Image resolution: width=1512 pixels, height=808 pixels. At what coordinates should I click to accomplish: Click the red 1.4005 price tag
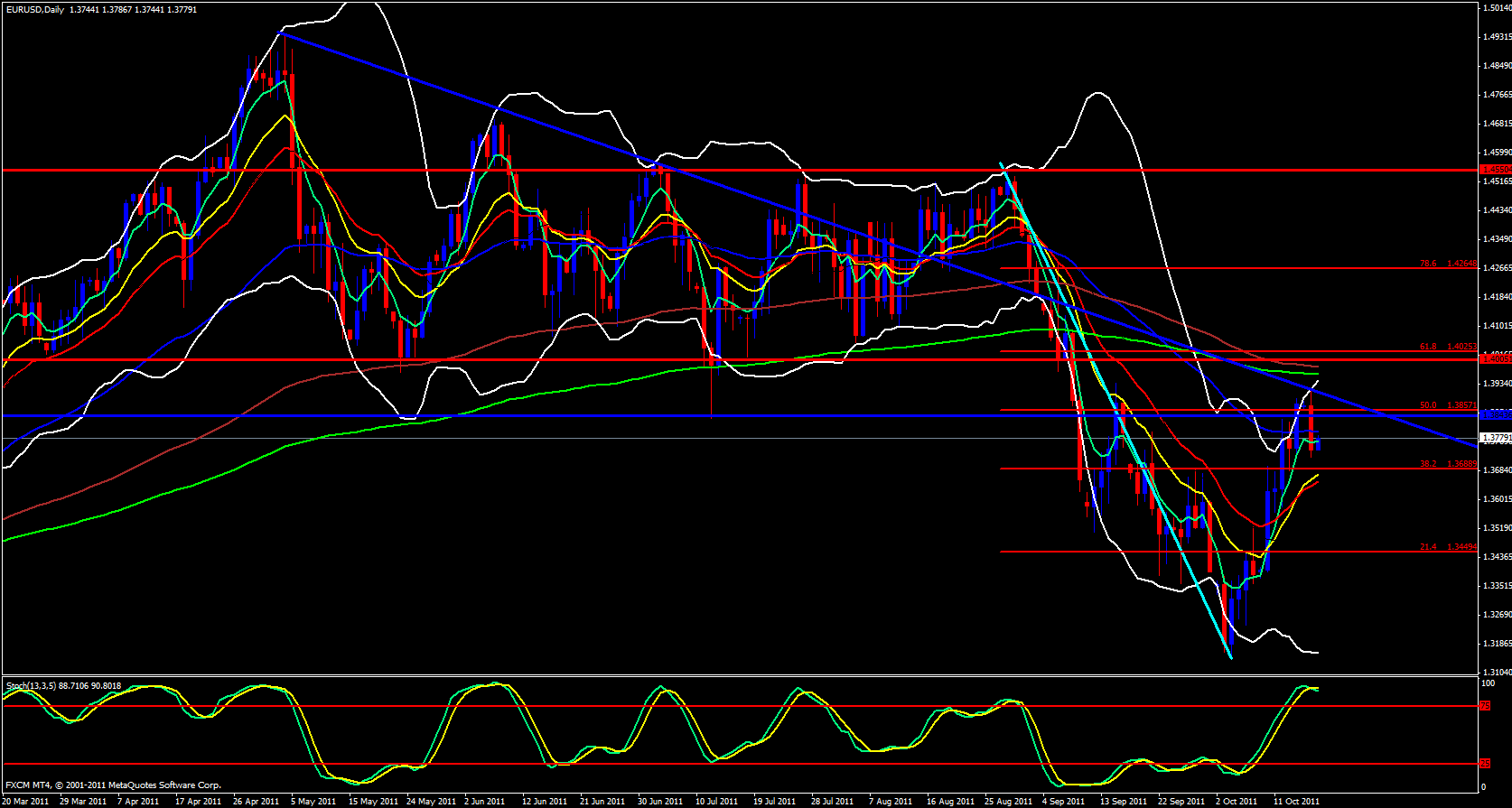click(x=1496, y=359)
